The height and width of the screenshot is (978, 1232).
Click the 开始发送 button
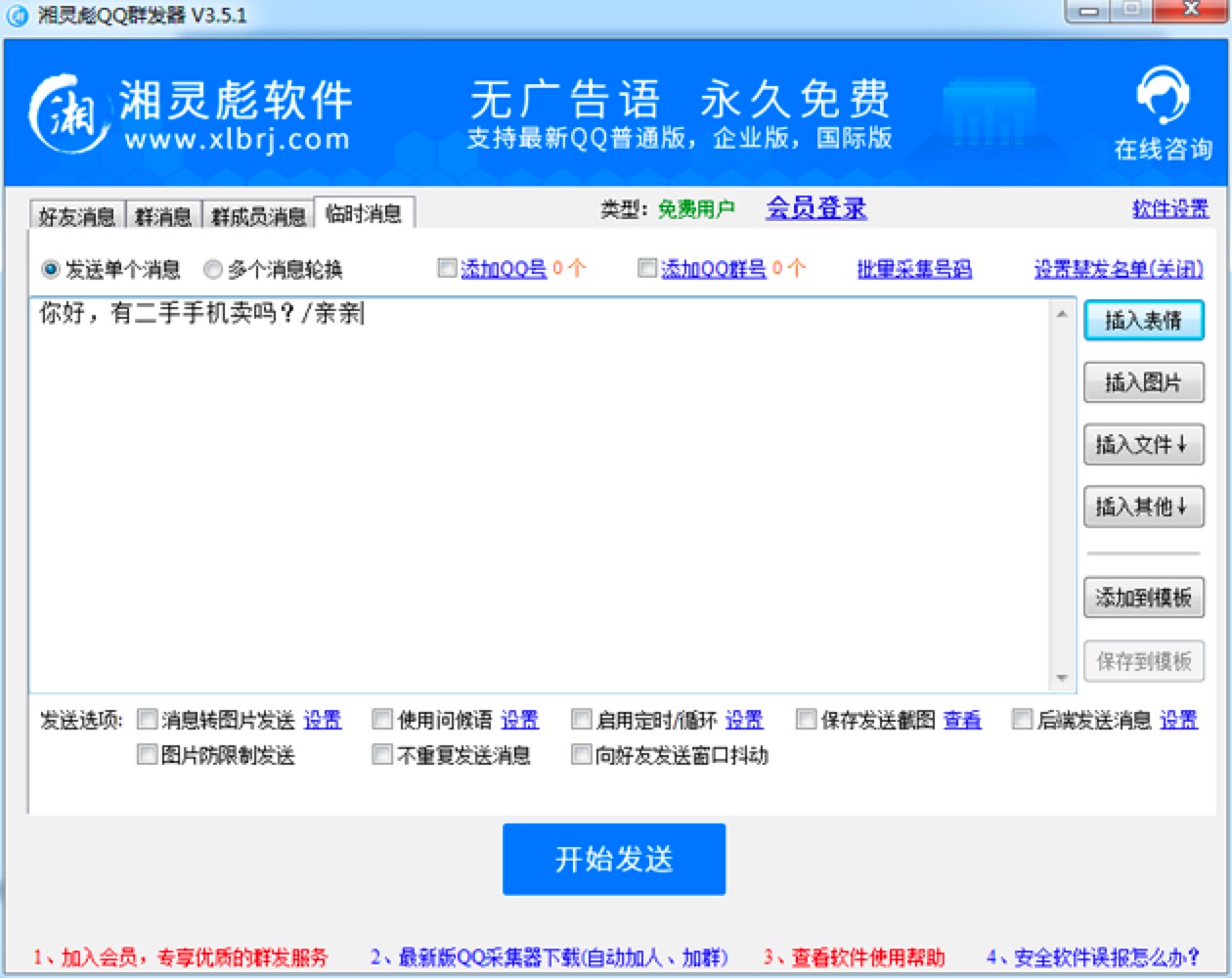(614, 859)
